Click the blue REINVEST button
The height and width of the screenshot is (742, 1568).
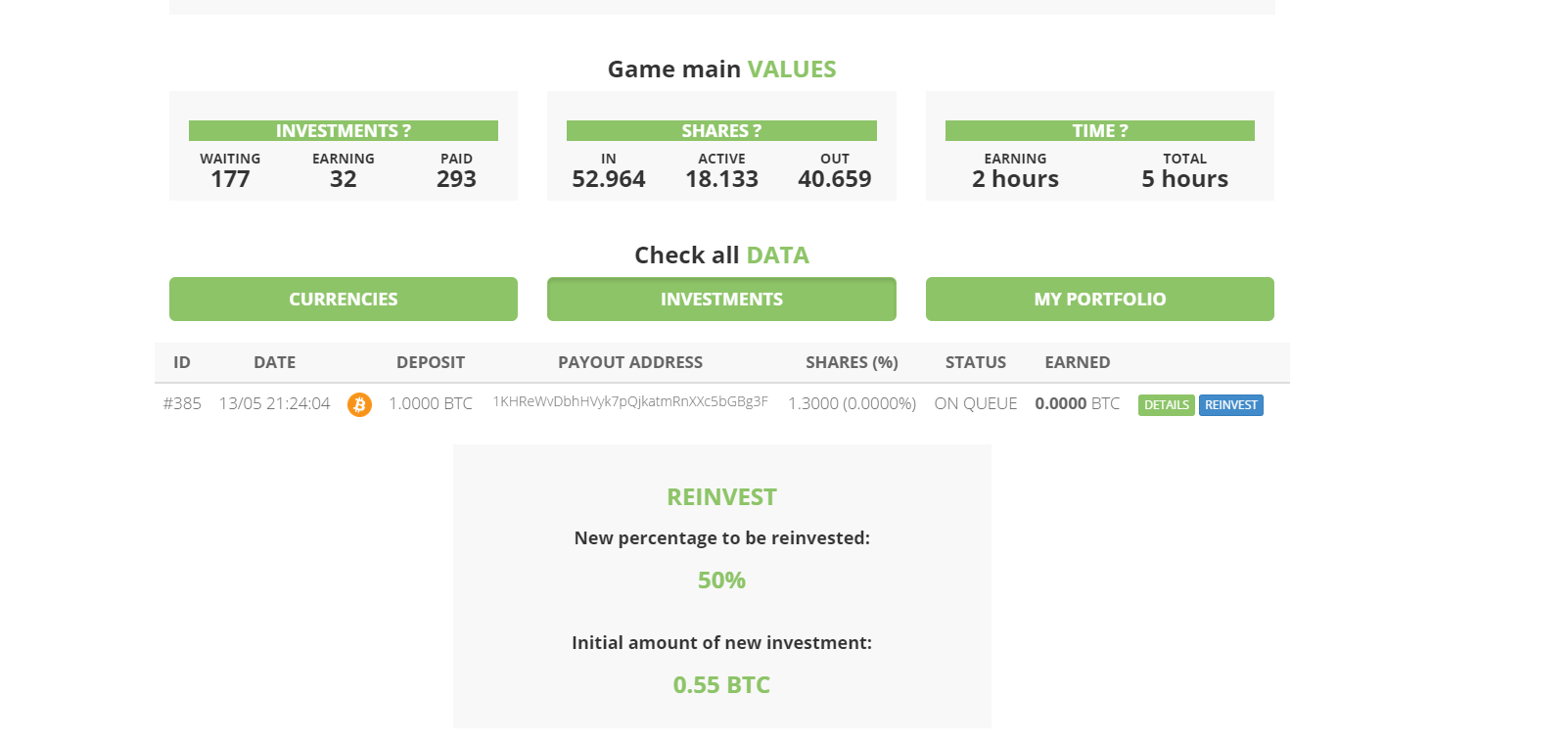[x=1231, y=405]
